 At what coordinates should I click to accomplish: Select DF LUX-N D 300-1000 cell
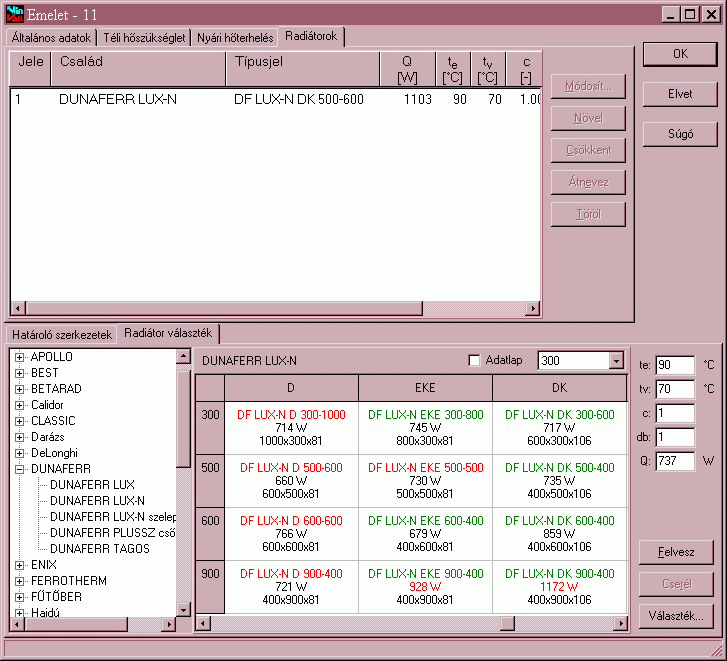click(x=291, y=428)
